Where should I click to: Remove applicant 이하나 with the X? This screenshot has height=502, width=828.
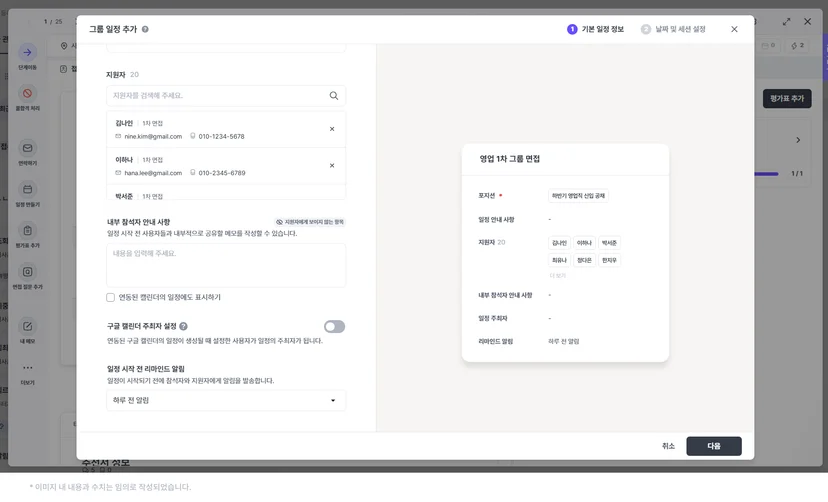coord(332,165)
